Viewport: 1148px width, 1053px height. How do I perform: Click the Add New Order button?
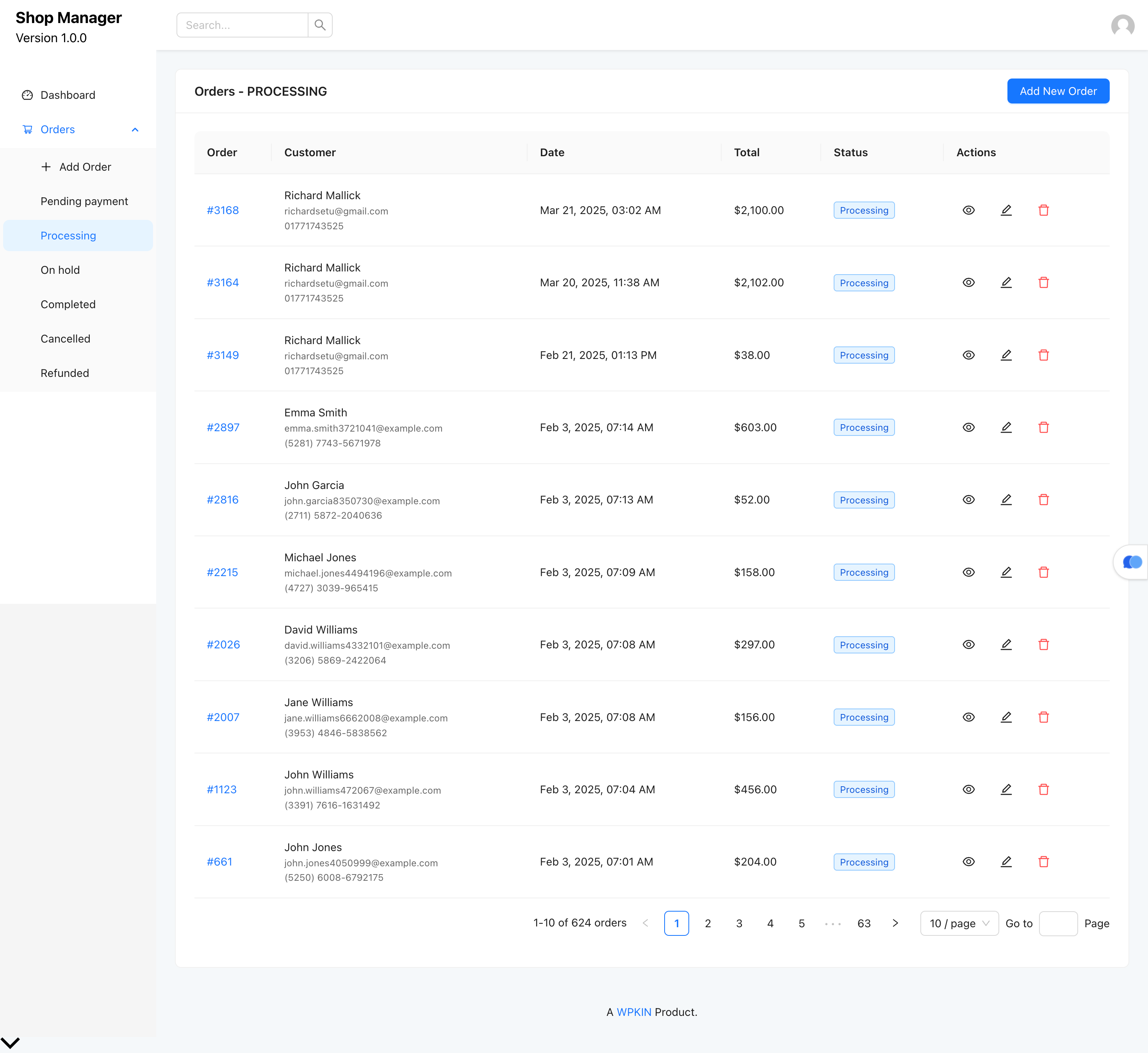tap(1058, 91)
